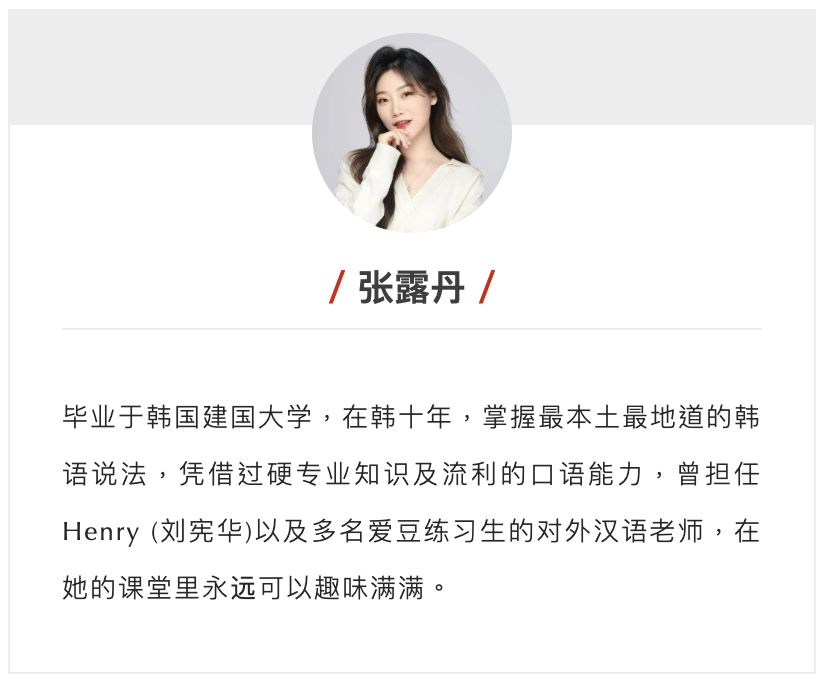Click the closing words 趣味满满
Image resolution: width=822 pixels, height=680 pixels.
(x=369, y=588)
